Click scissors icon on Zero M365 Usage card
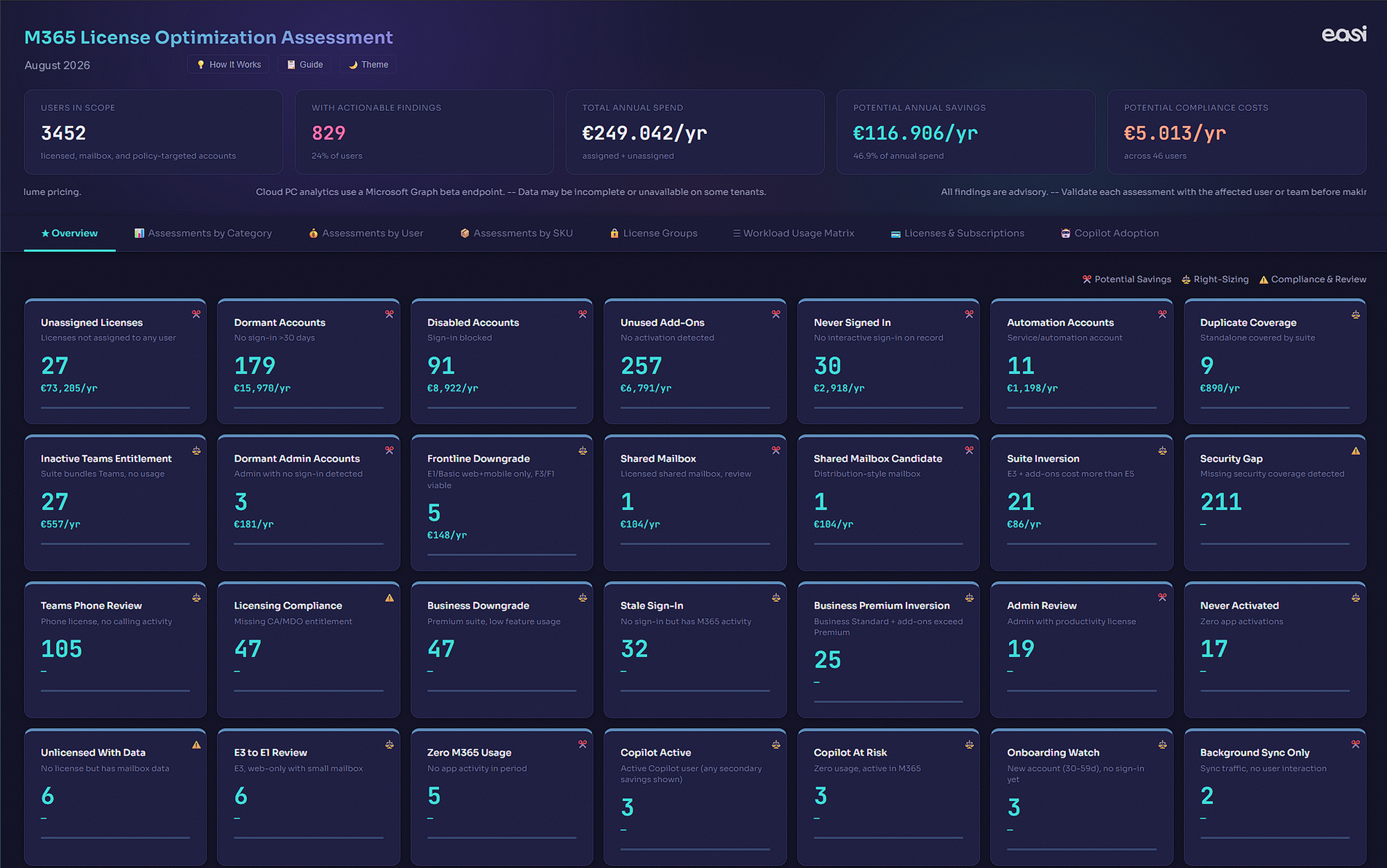This screenshot has width=1387, height=868. tap(583, 745)
